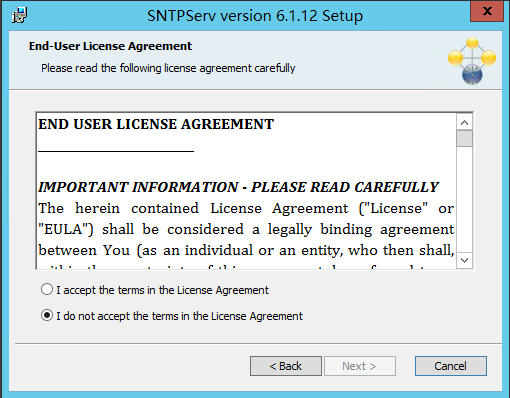Screen dimensions: 510x398
Task: Close the setup window with X
Action: point(487,11)
